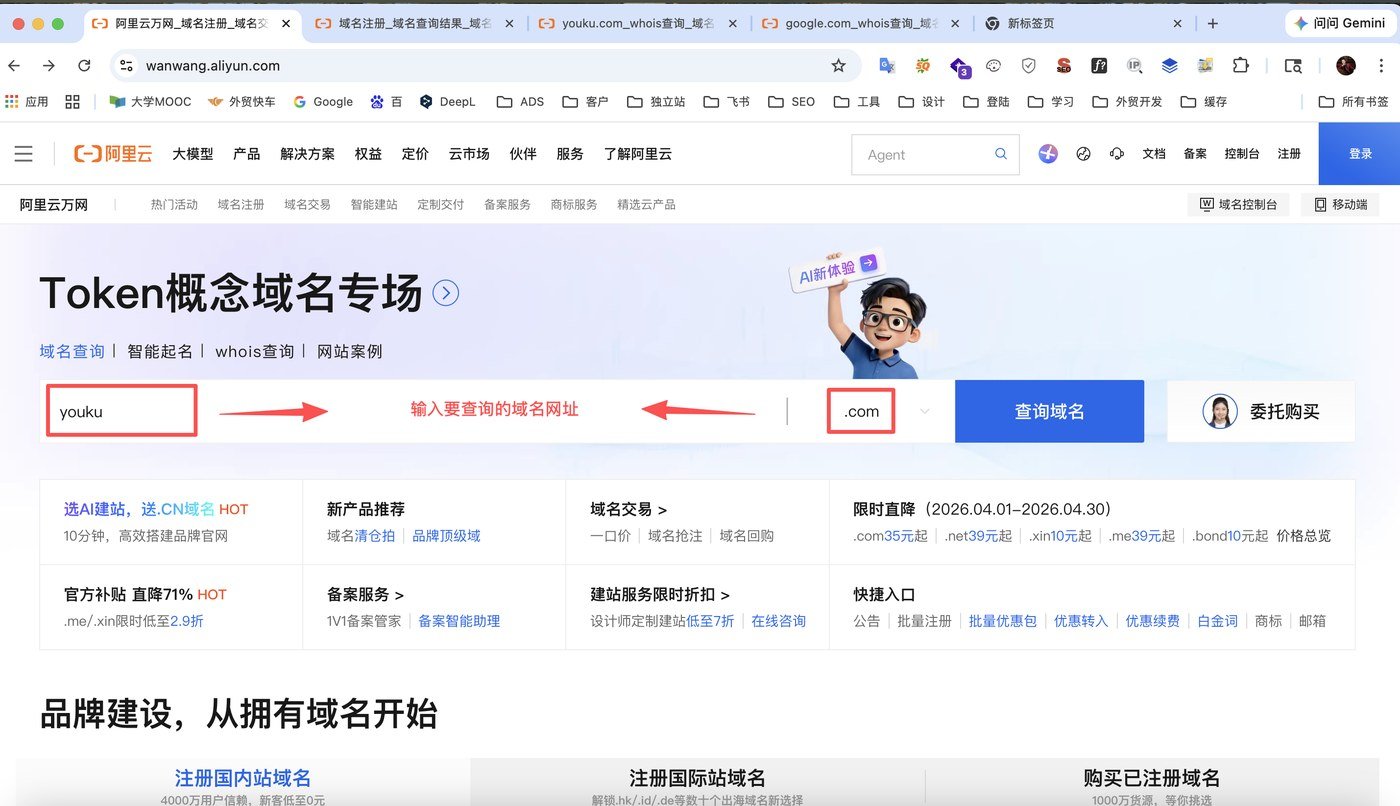
Task: Switch to the youku.com whois tab
Action: [x=636, y=23]
